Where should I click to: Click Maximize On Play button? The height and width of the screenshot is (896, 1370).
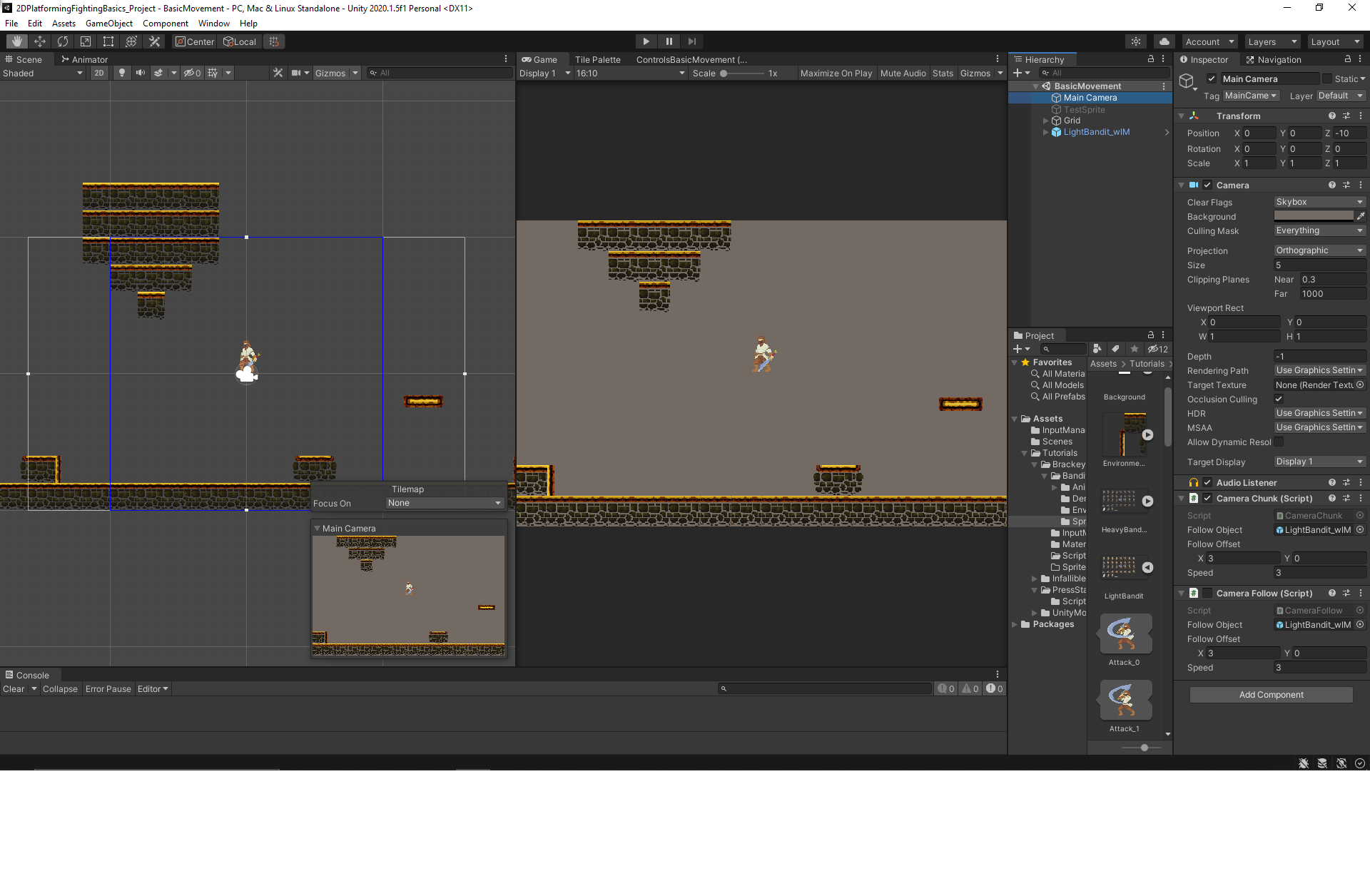coord(836,73)
